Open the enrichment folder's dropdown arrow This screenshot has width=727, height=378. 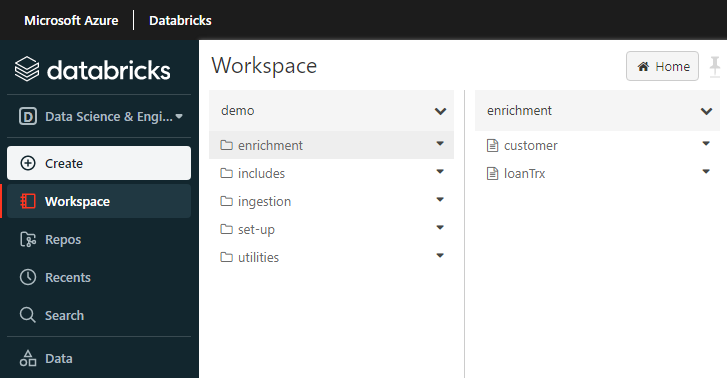click(440, 144)
